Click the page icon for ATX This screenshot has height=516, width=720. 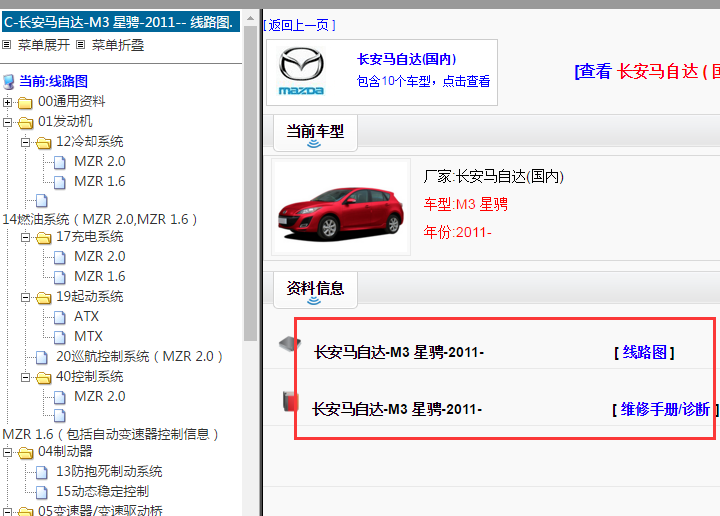(60, 317)
